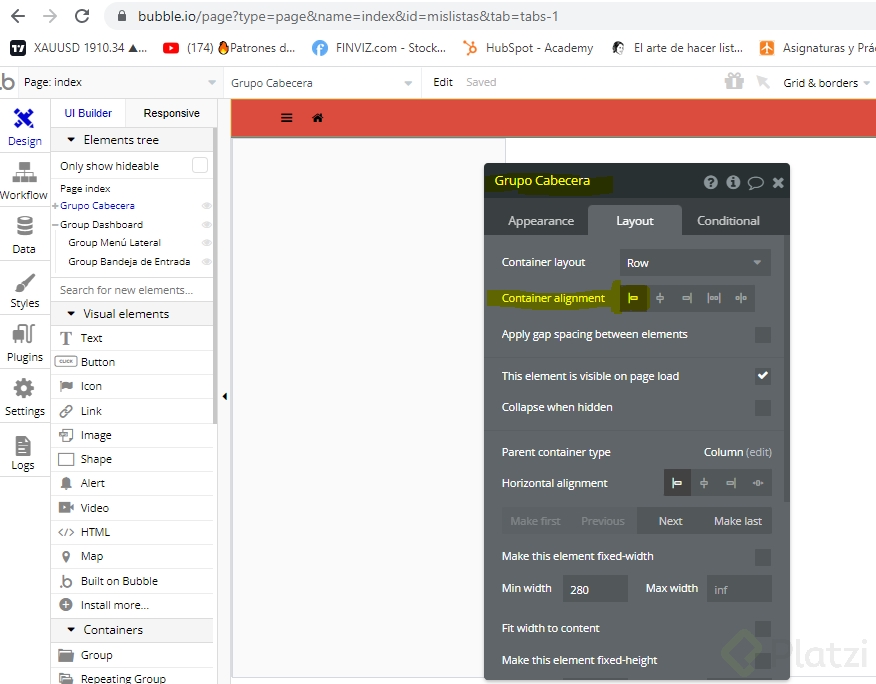This screenshot has width=876, height=684.
Task: Select the Text visual element
Action: (x=132, y=338)
